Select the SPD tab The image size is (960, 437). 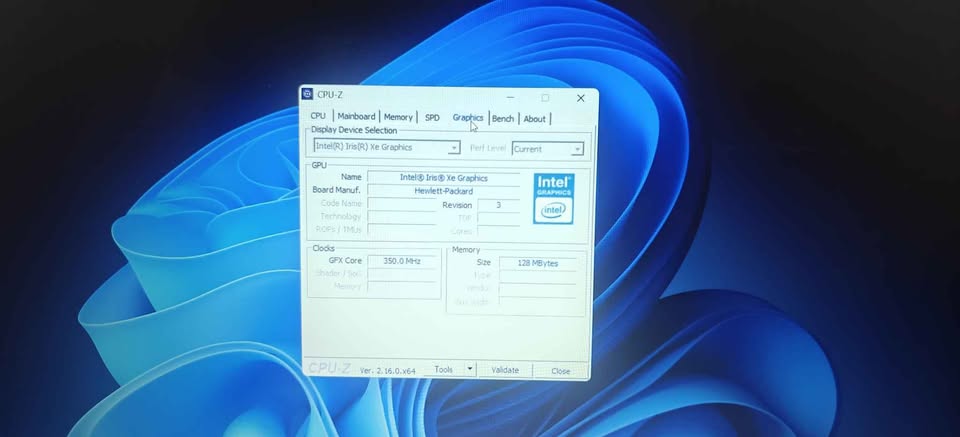[x=432, y=118]
